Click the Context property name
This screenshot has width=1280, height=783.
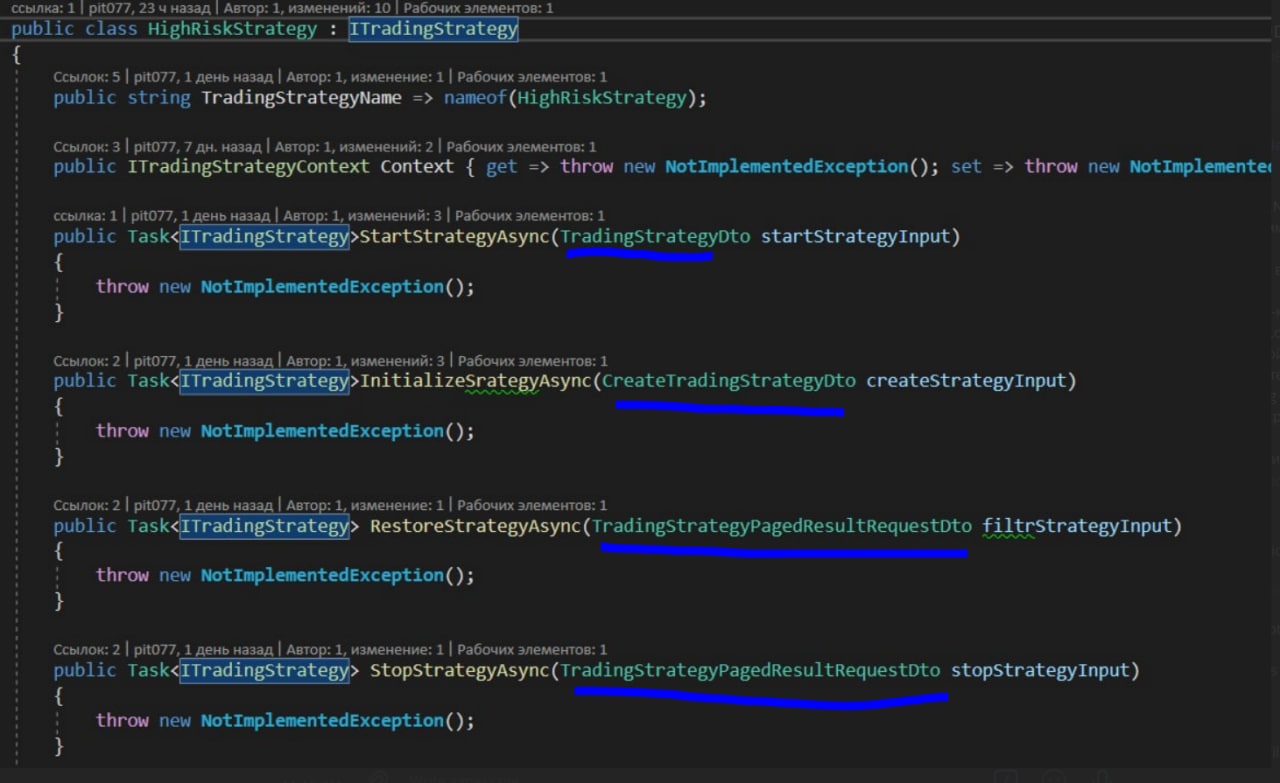(417, 167)
